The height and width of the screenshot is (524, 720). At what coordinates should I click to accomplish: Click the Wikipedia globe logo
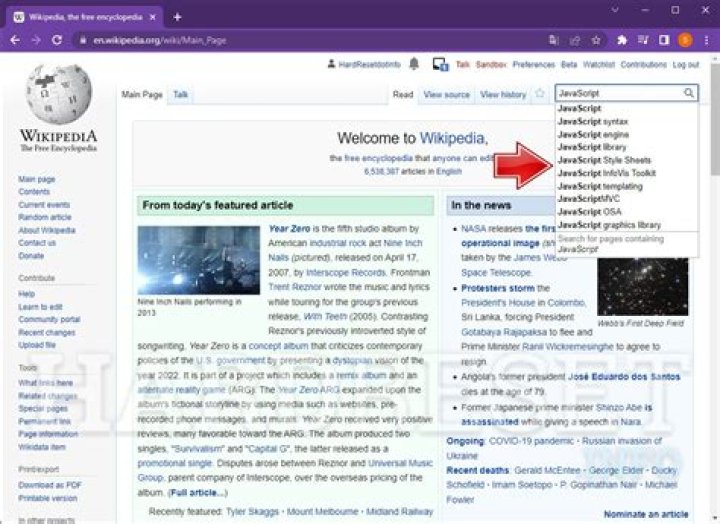tap(58, 95)
